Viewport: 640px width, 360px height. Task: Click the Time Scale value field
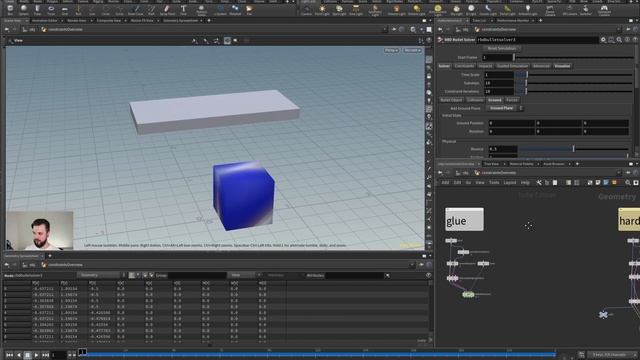coord(499,75)
